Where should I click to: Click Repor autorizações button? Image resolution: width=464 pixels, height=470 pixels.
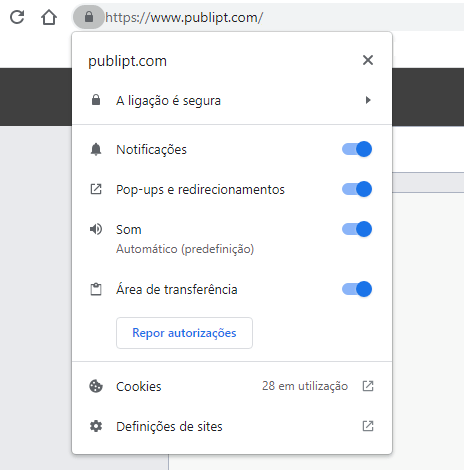point(184,333)
